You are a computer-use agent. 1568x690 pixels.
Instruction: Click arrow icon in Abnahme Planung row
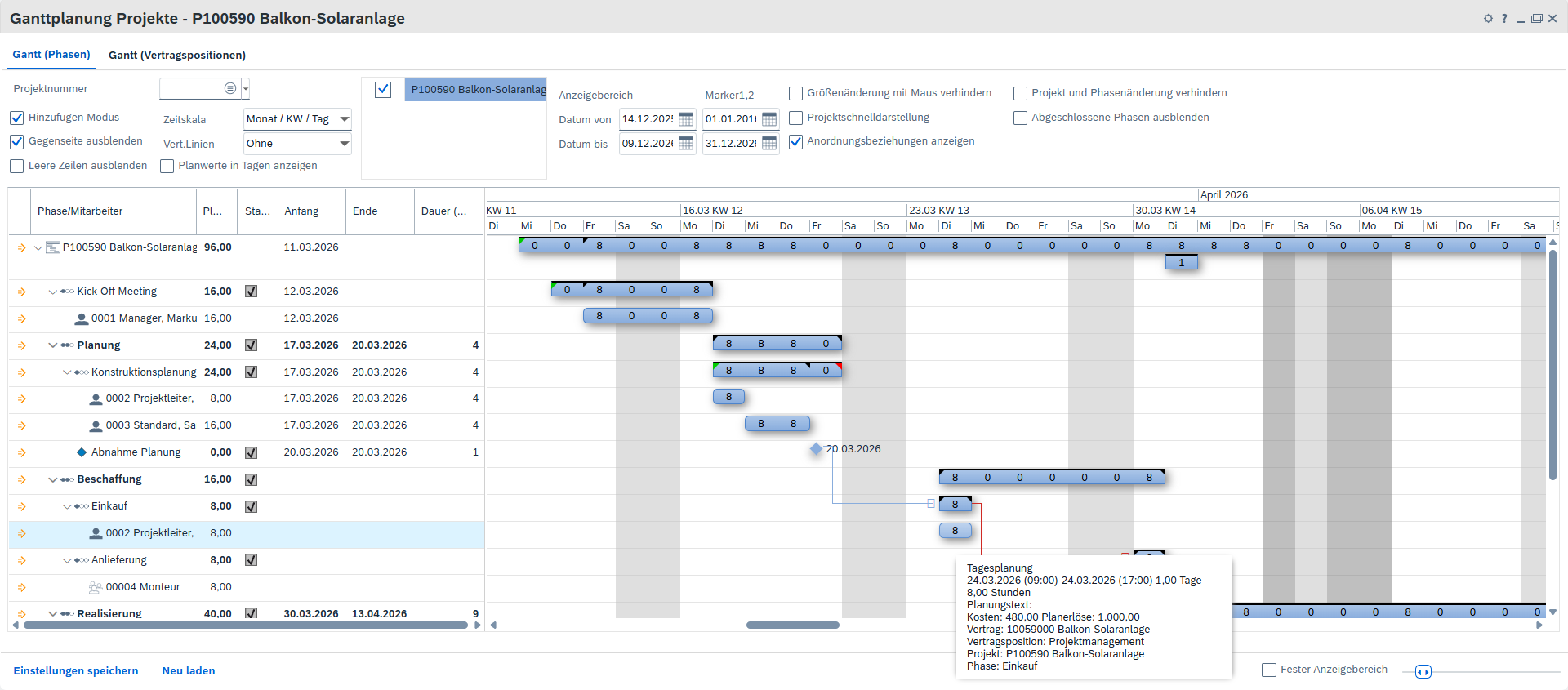pyautogui.click(x=22, y=452)
